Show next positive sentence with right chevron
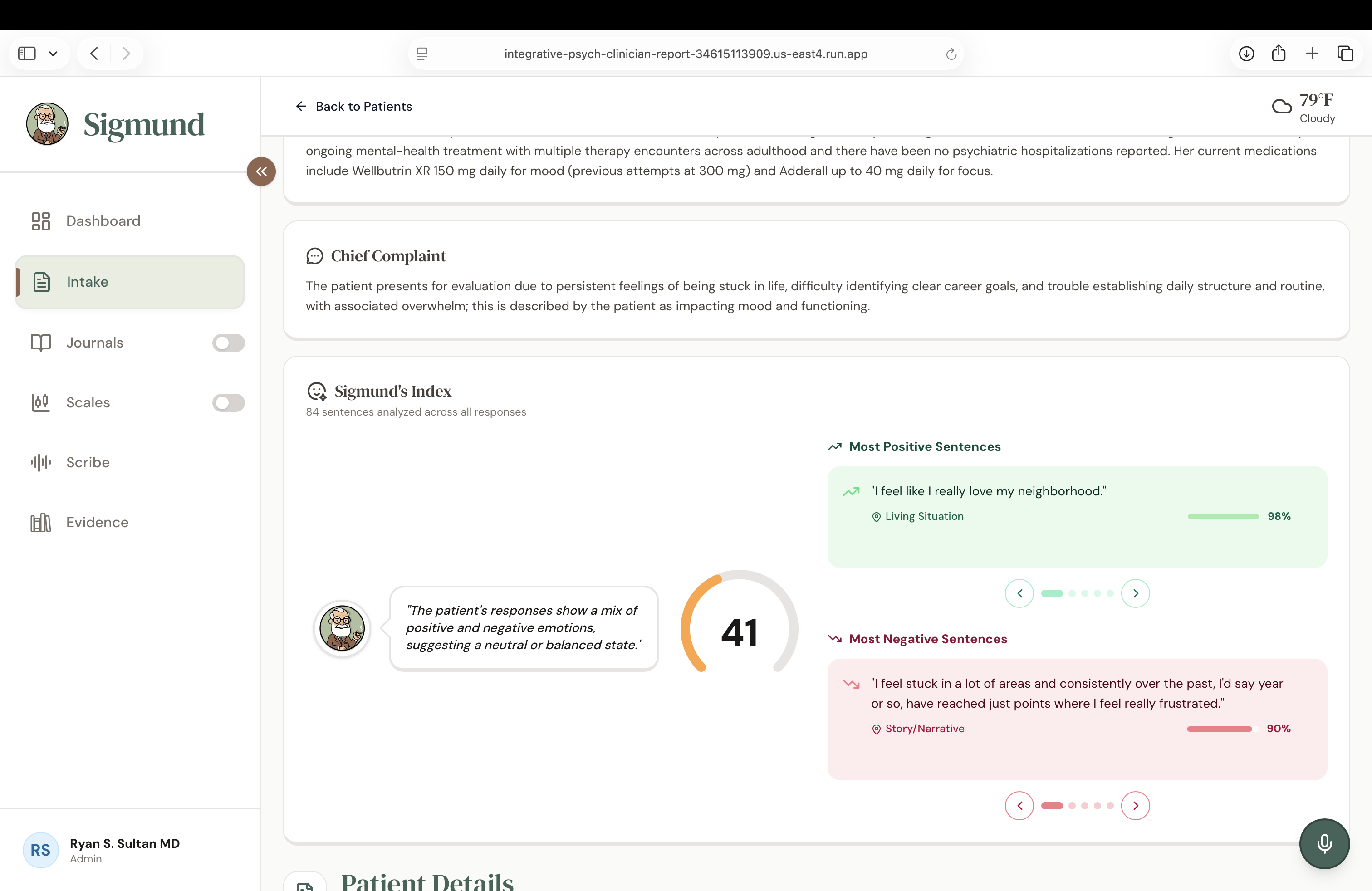The width and height of the screenshot is (1372, 891). 1135,593
